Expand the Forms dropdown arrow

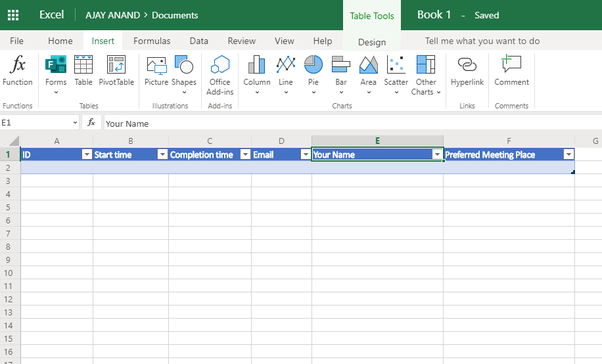56,92
